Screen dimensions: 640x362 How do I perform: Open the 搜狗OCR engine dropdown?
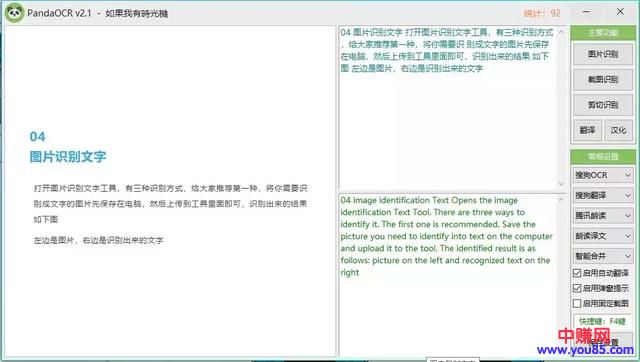[x=603, y=175]
